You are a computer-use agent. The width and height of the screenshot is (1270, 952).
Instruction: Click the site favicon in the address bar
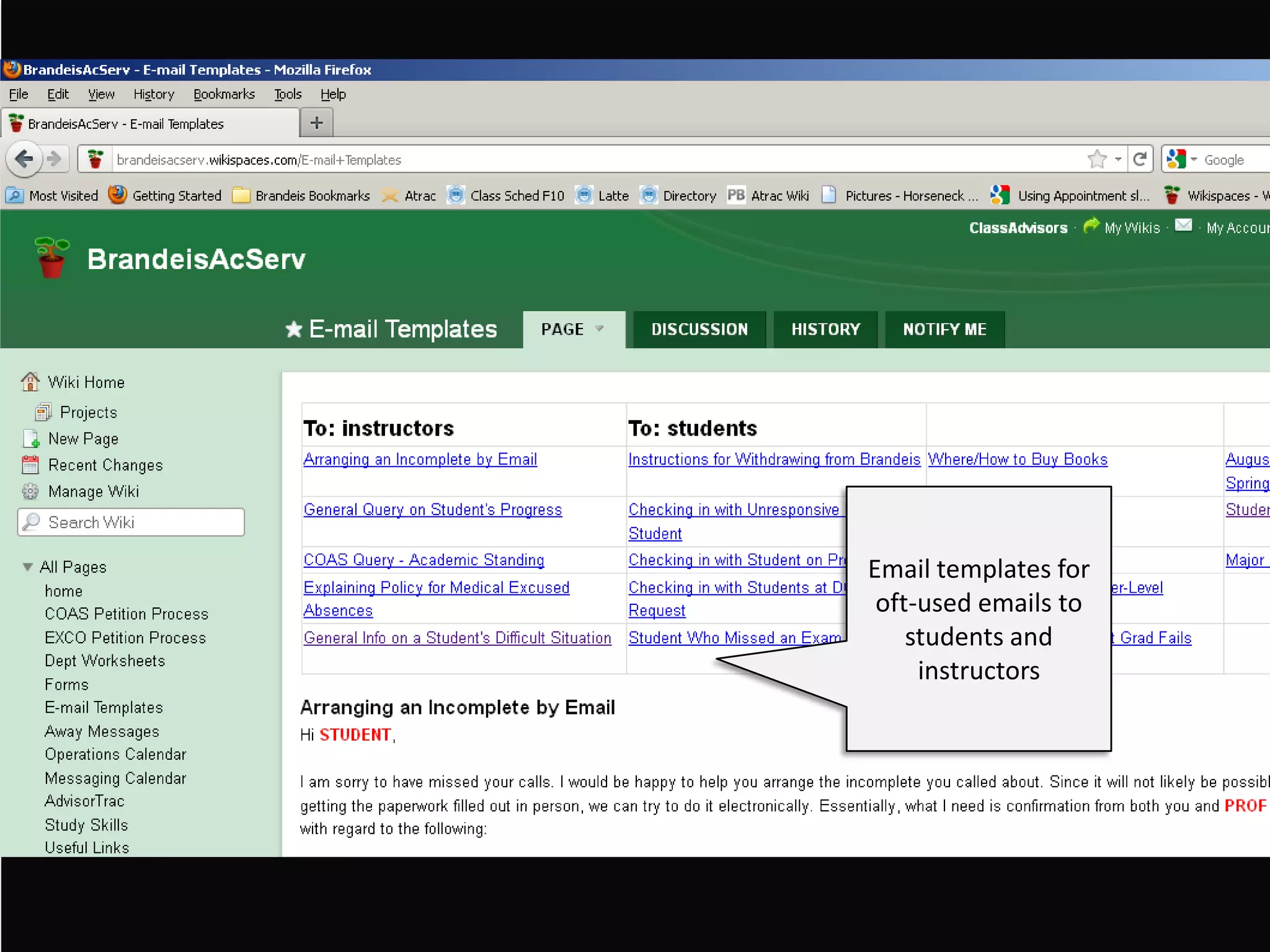point(95,159)
